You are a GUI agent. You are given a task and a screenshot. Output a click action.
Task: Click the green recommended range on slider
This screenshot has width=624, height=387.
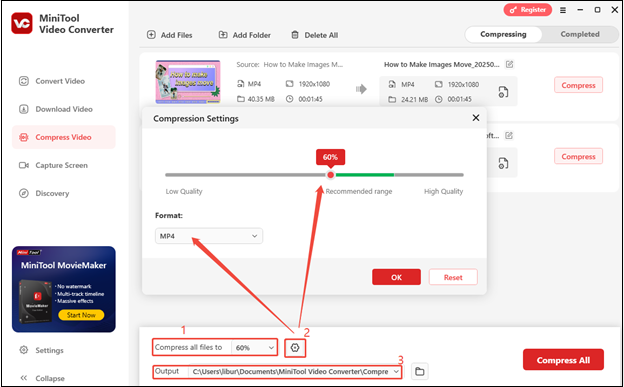(x=365, y=175)
